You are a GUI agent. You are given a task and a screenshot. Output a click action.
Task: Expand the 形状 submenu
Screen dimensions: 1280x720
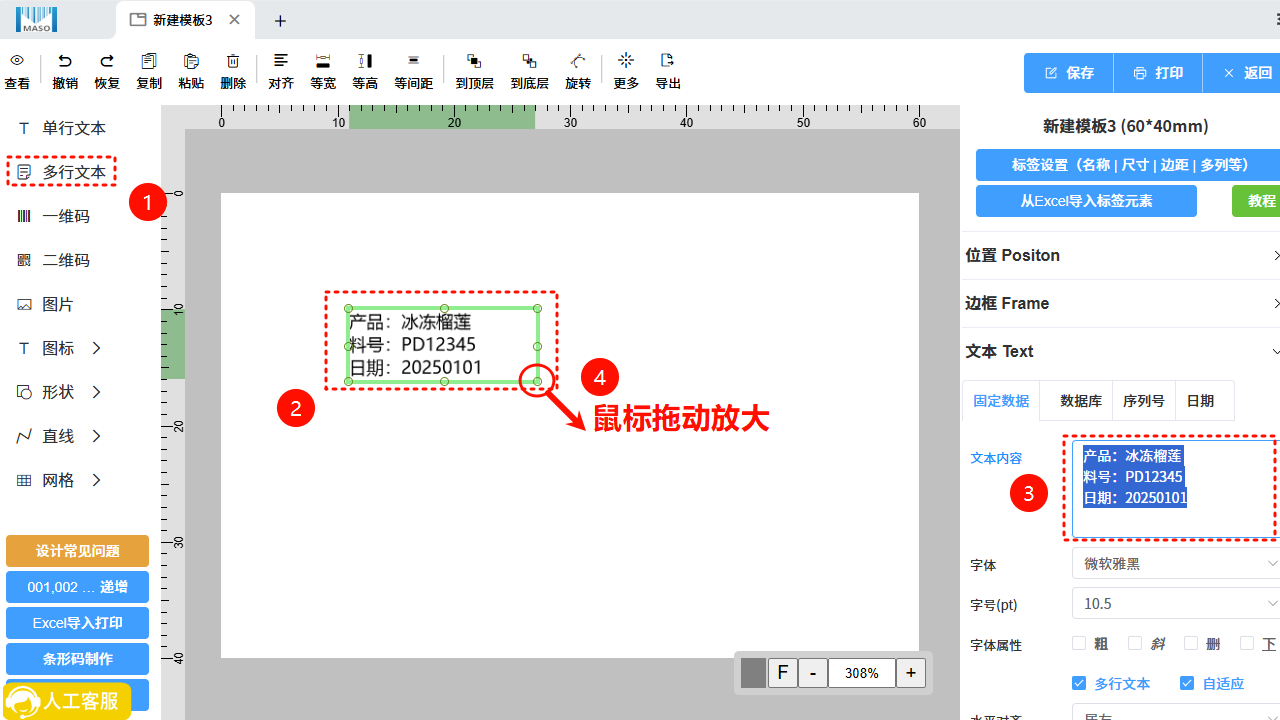point(97,392)
